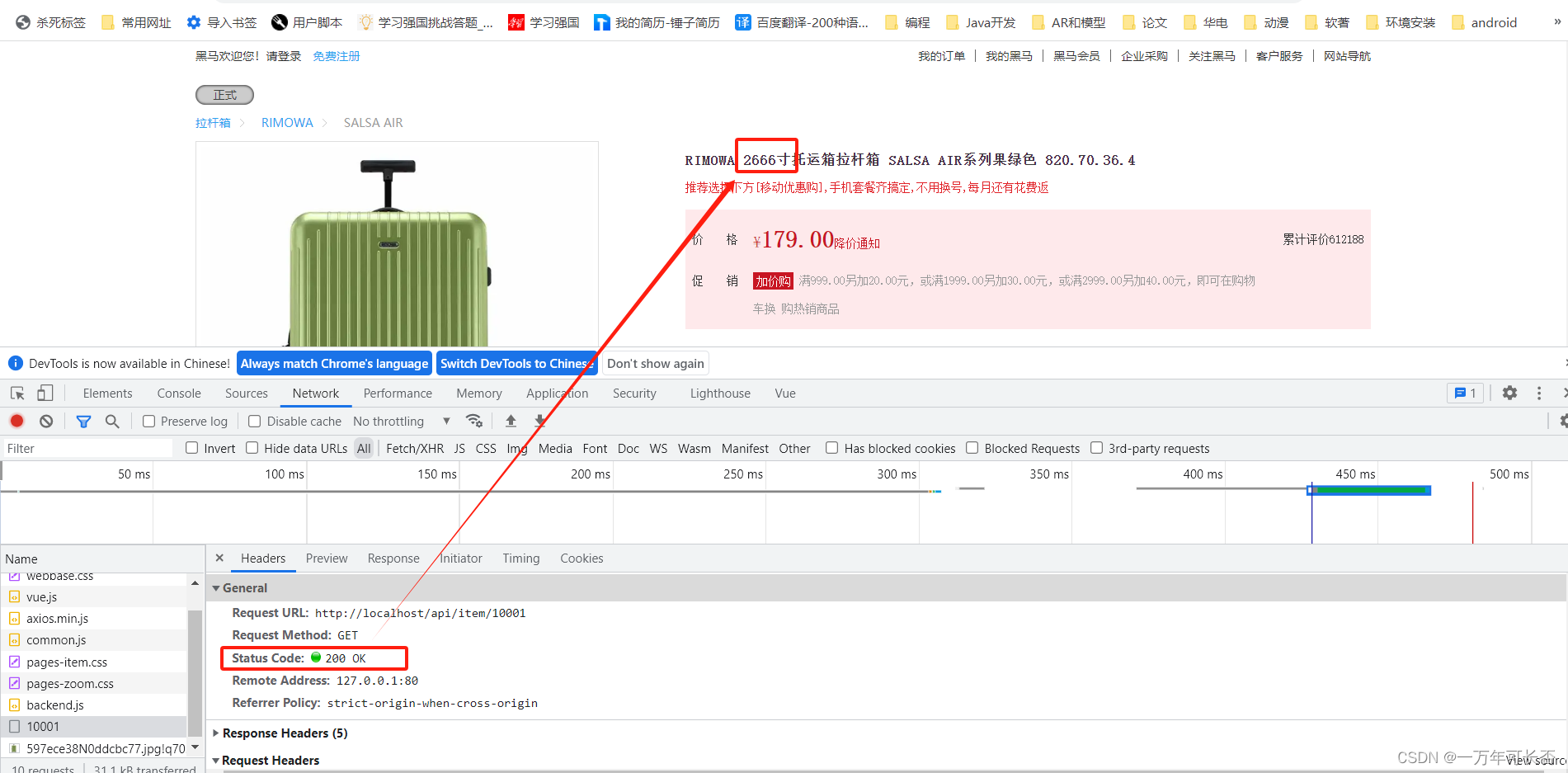Clear the network log
Screen dimensions: 1568x773
(x=46, y=421)
